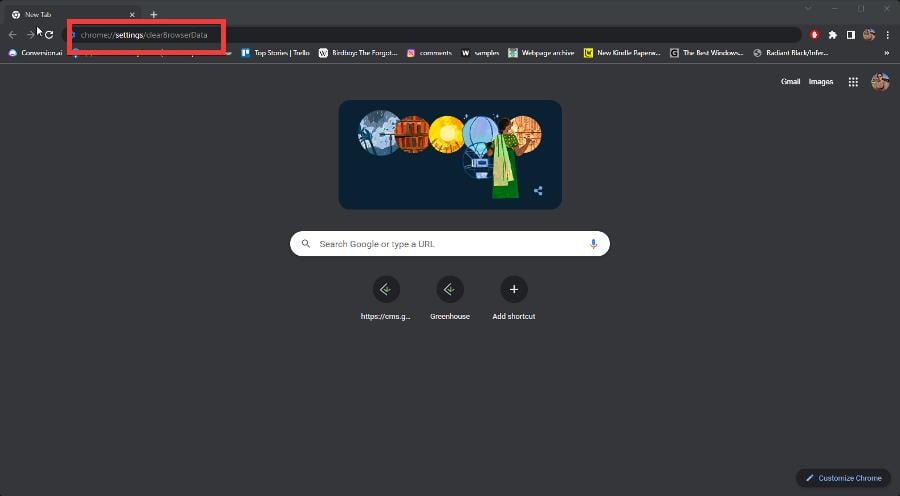The image size is (900, 496).
Task: Open the Google apps grid icon
Action: [854, 82]
